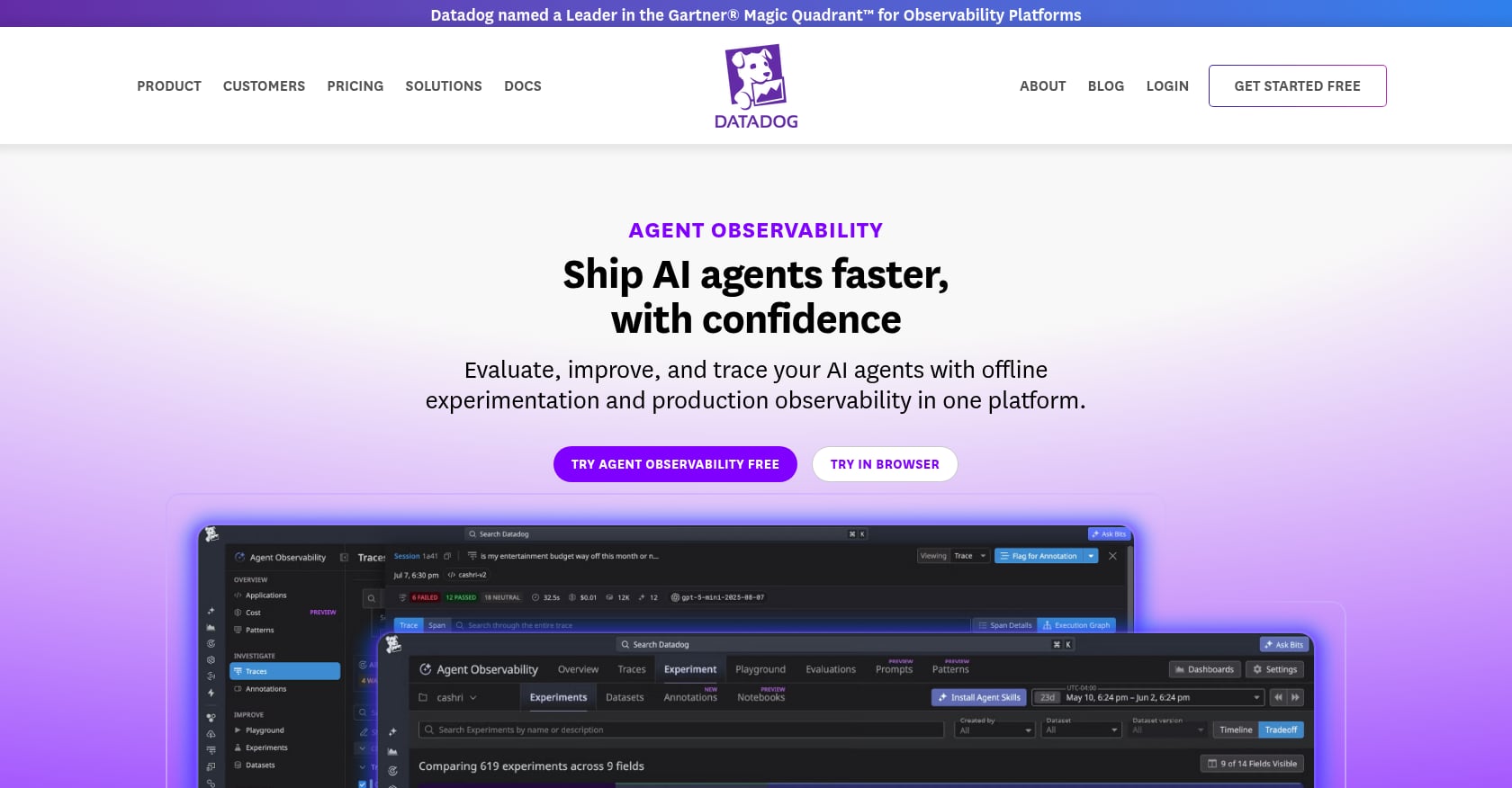The width and height of the screenshot is (1512, 788).
Task: Open the Viewing Trace dropdown
Action: click(953, 556)
